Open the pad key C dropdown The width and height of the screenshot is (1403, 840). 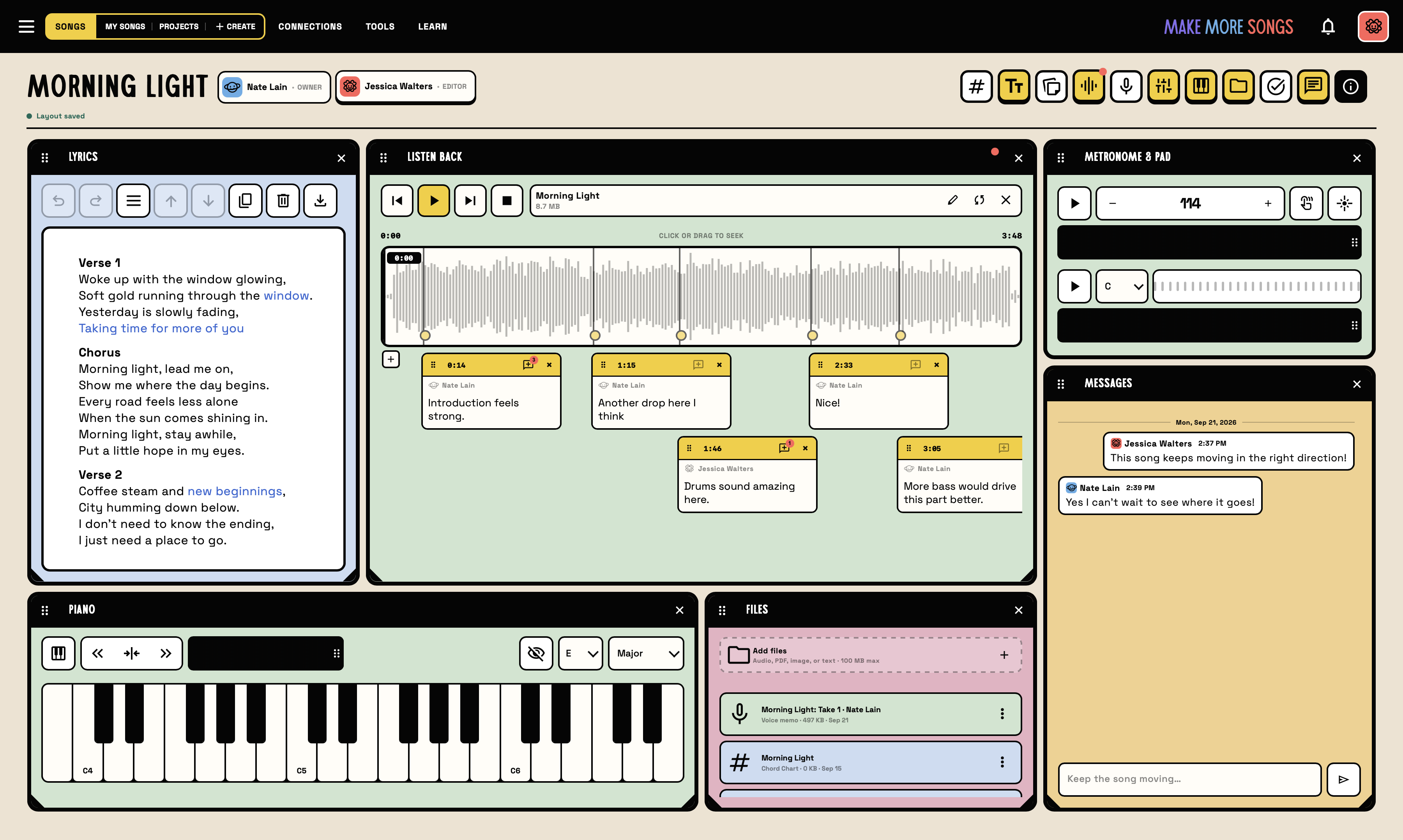point(1122,286)
